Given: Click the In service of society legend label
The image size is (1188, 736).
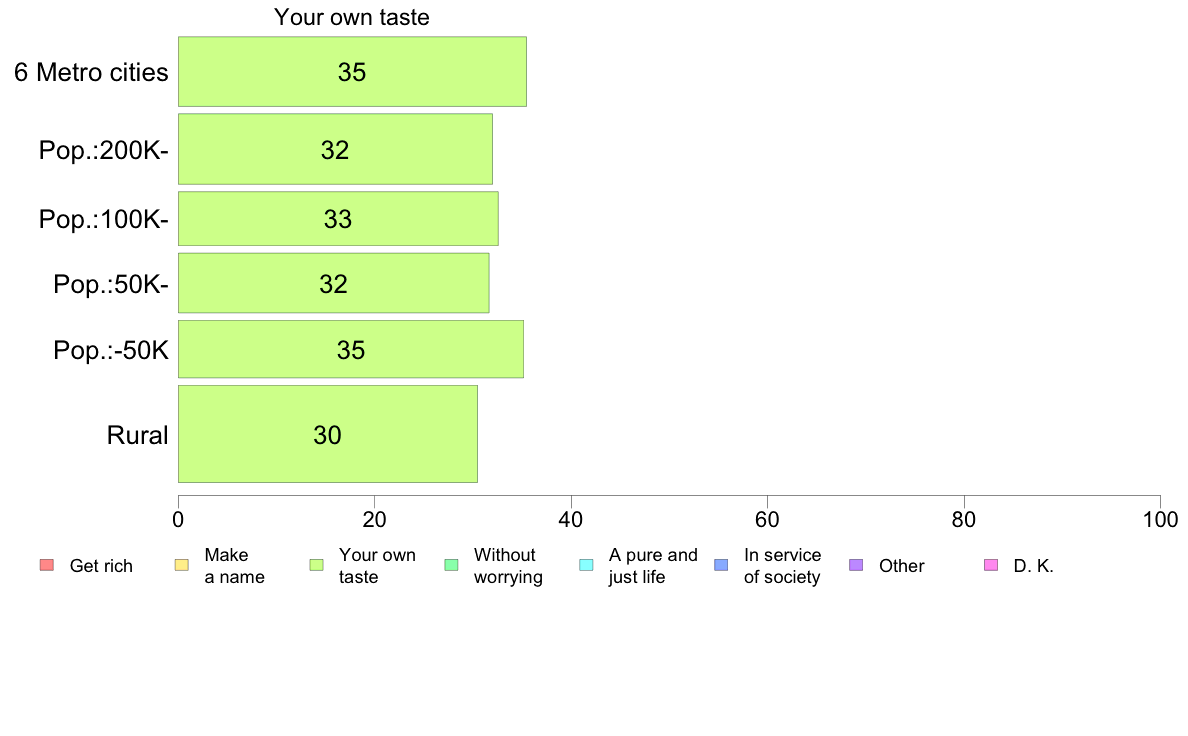Looking at the screenshot, I should tap(782, 566).
